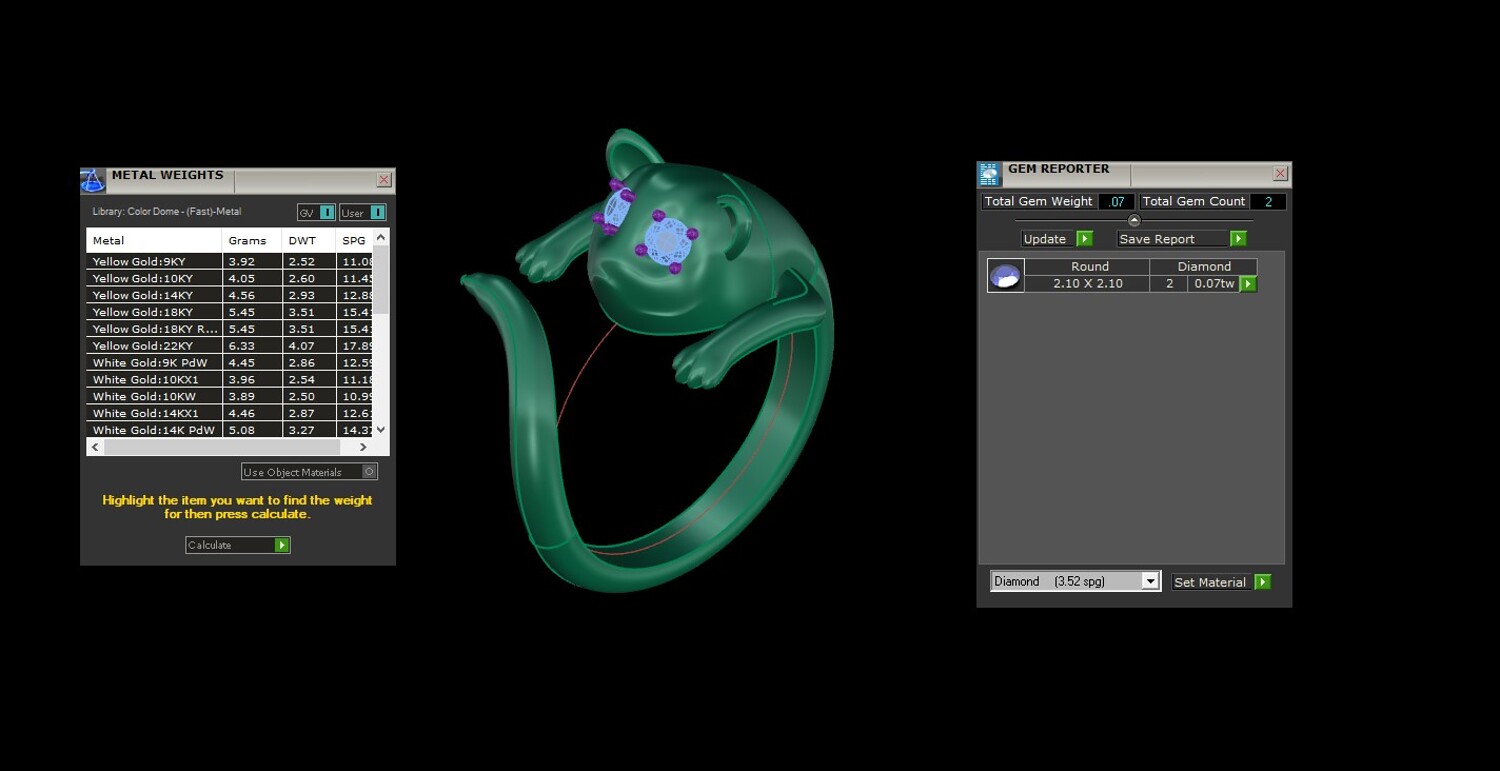Click the metal list scroll-down arrow
The height and width of the screenshot is (771, 1500).
(x=380, y=430)
